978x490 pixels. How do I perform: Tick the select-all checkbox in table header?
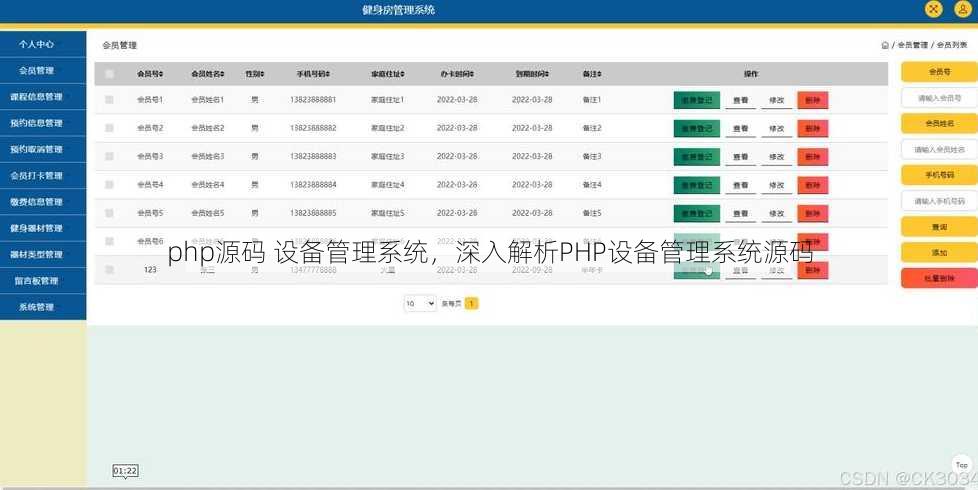110,74
